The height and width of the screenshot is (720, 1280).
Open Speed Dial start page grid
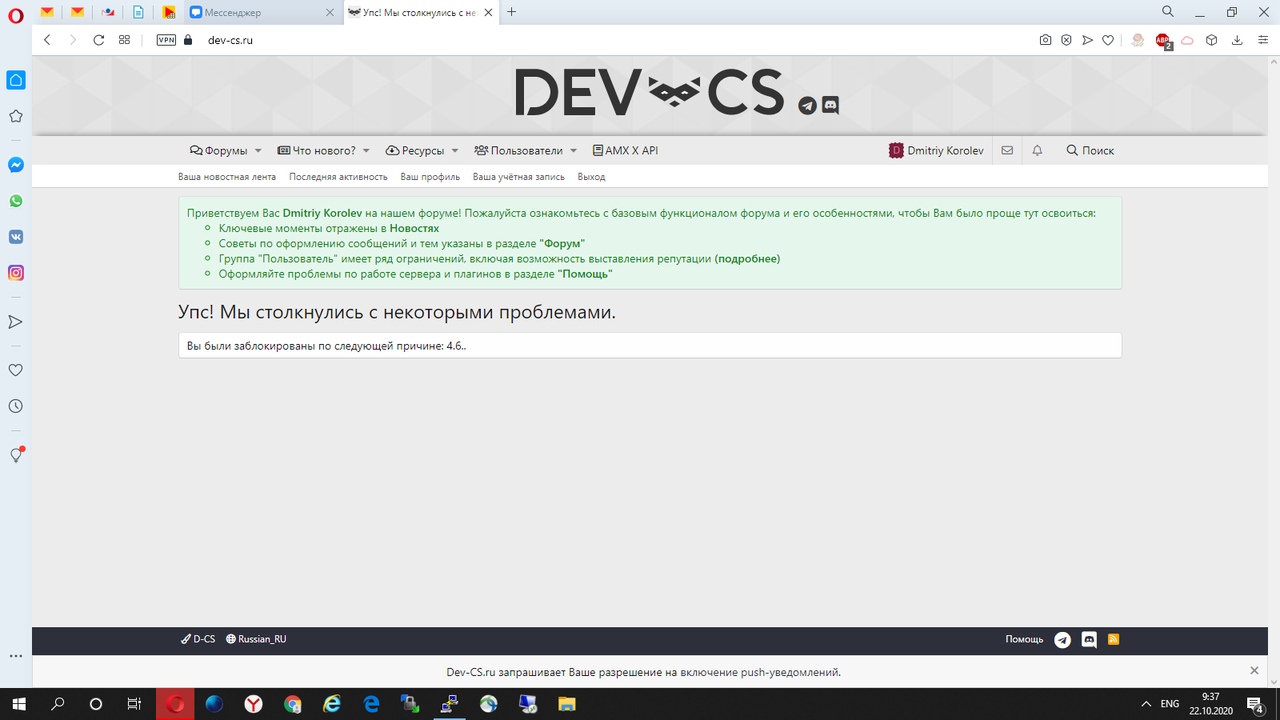click(x=124, y=40)
